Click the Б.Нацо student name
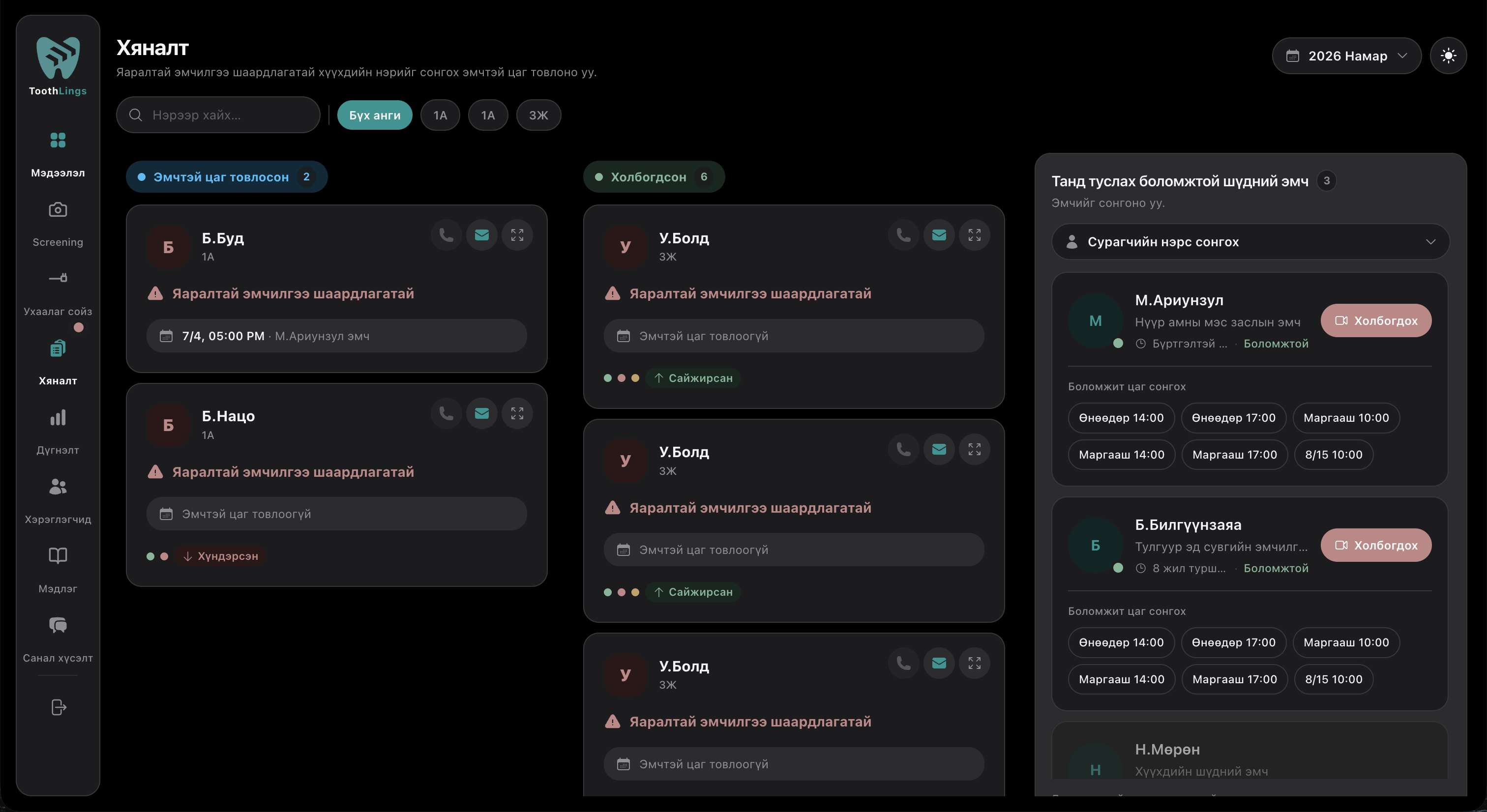The width and height of the screenshot is (1487, 812). [228, 416]
